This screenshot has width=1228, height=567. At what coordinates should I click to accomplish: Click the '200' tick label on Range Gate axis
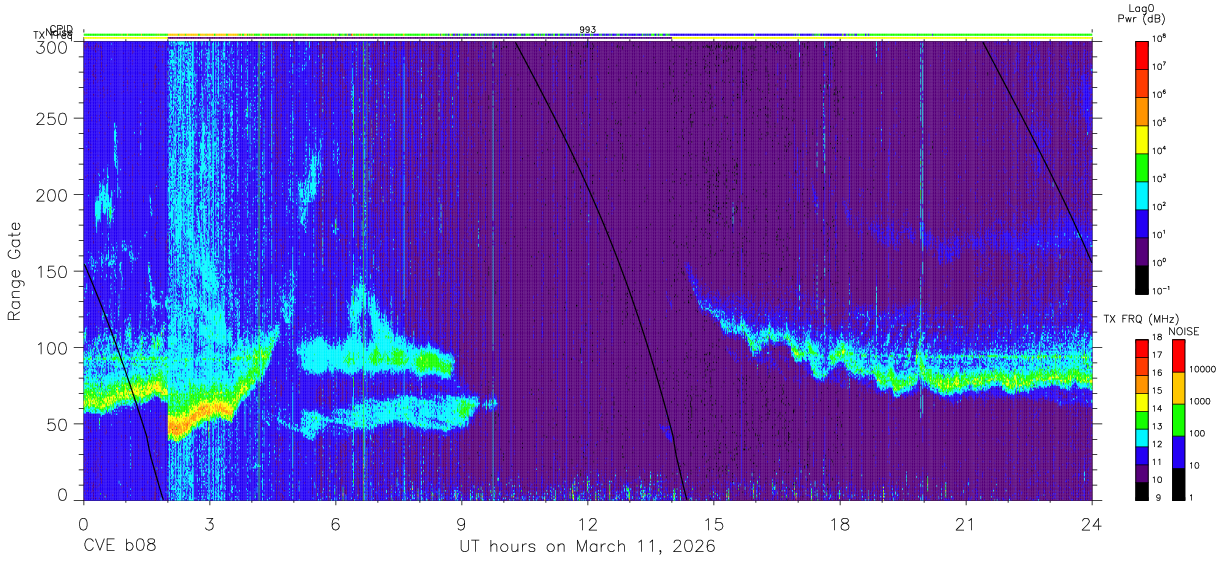[x=52, y=195]
